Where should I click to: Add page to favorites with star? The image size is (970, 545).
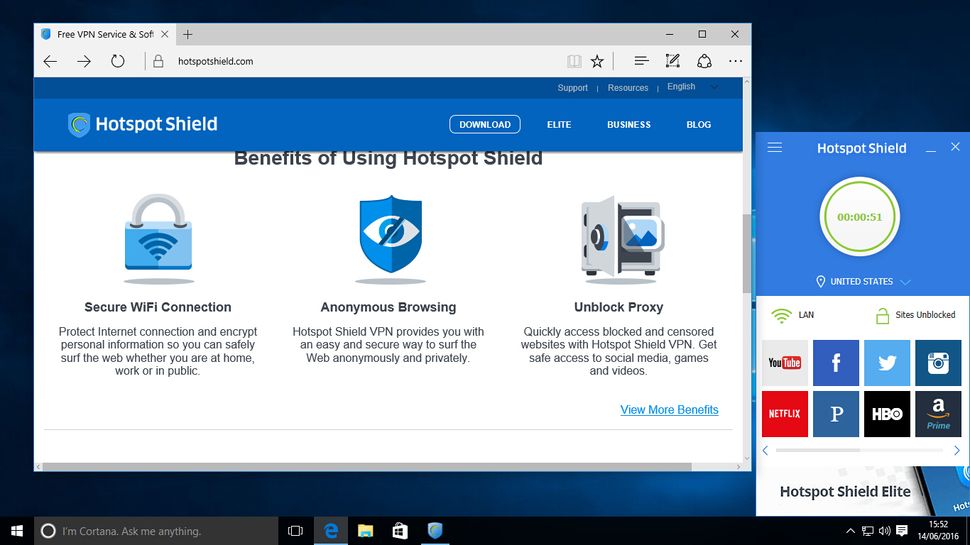pos(597,61)
